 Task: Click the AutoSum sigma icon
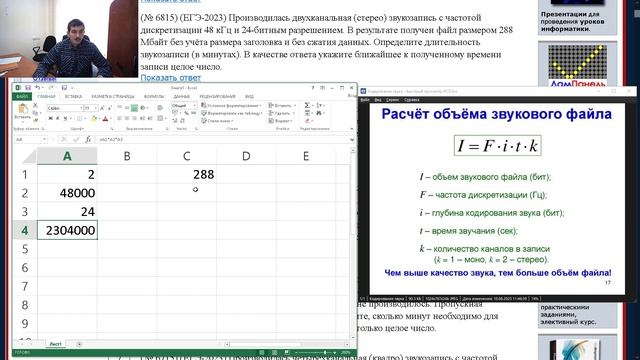point(307,106)
